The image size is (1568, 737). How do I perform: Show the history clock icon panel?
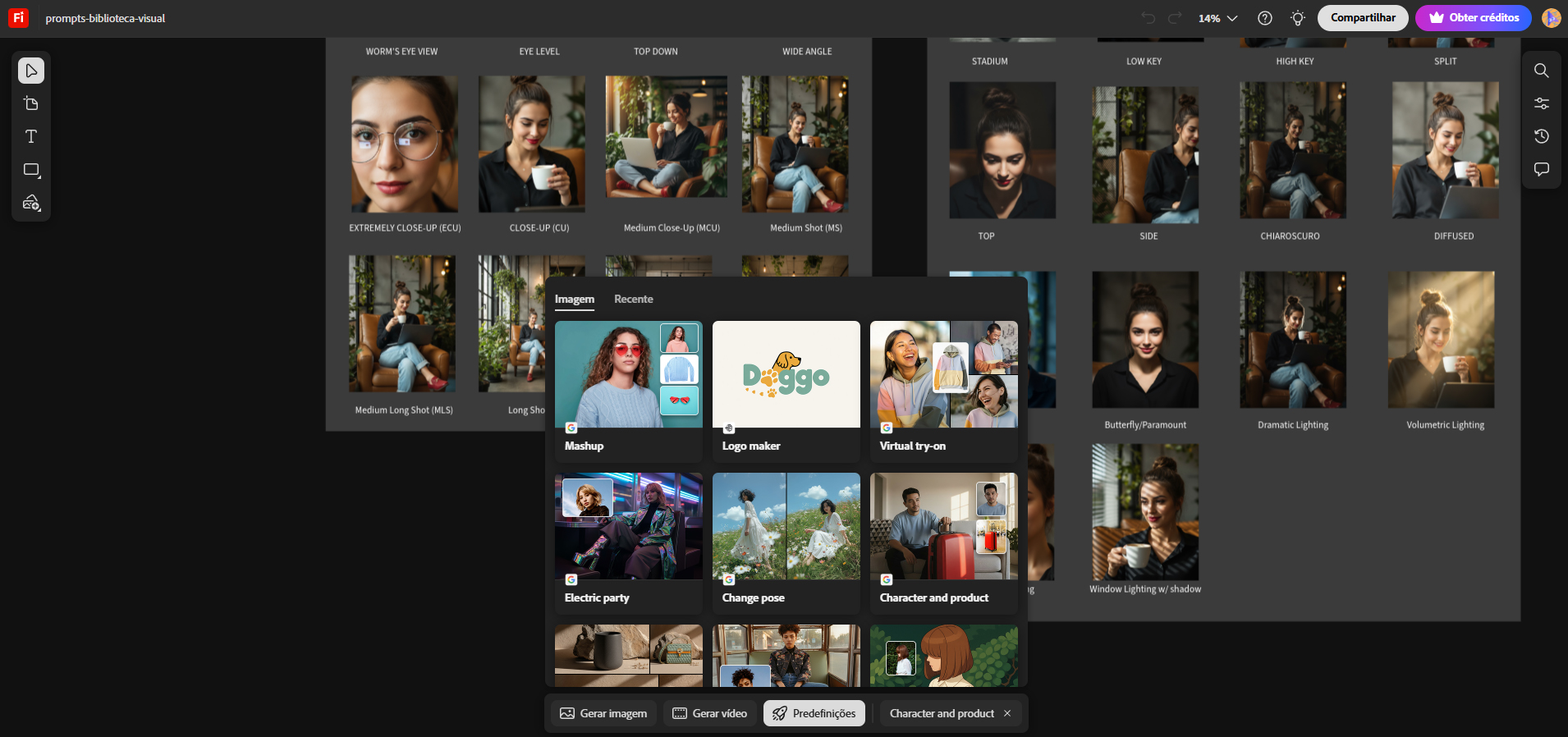(1541, 136)
